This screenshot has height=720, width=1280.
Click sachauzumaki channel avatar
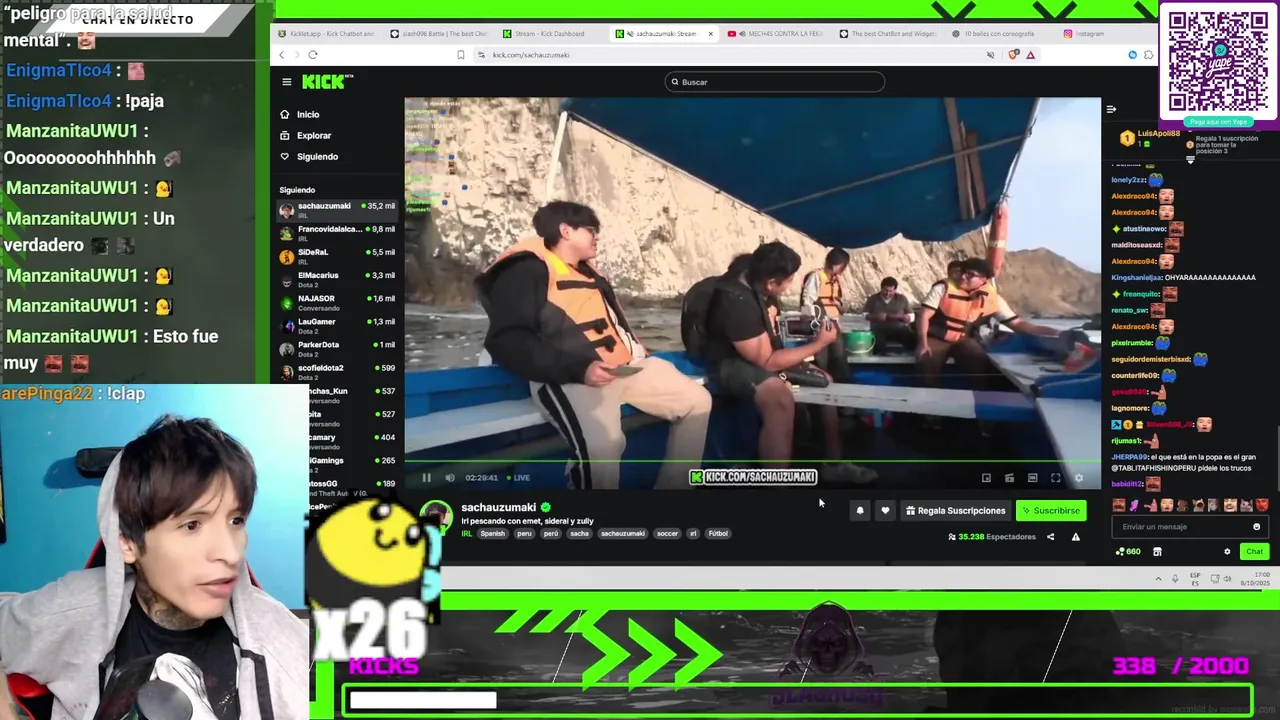pos(436,518)
